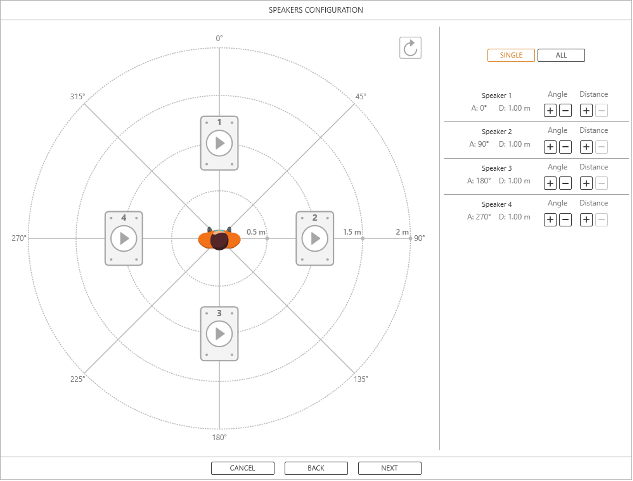Click the CANCEL button
Screen dimensions: 633x481
pyautogui.click(x=243, y=468)
